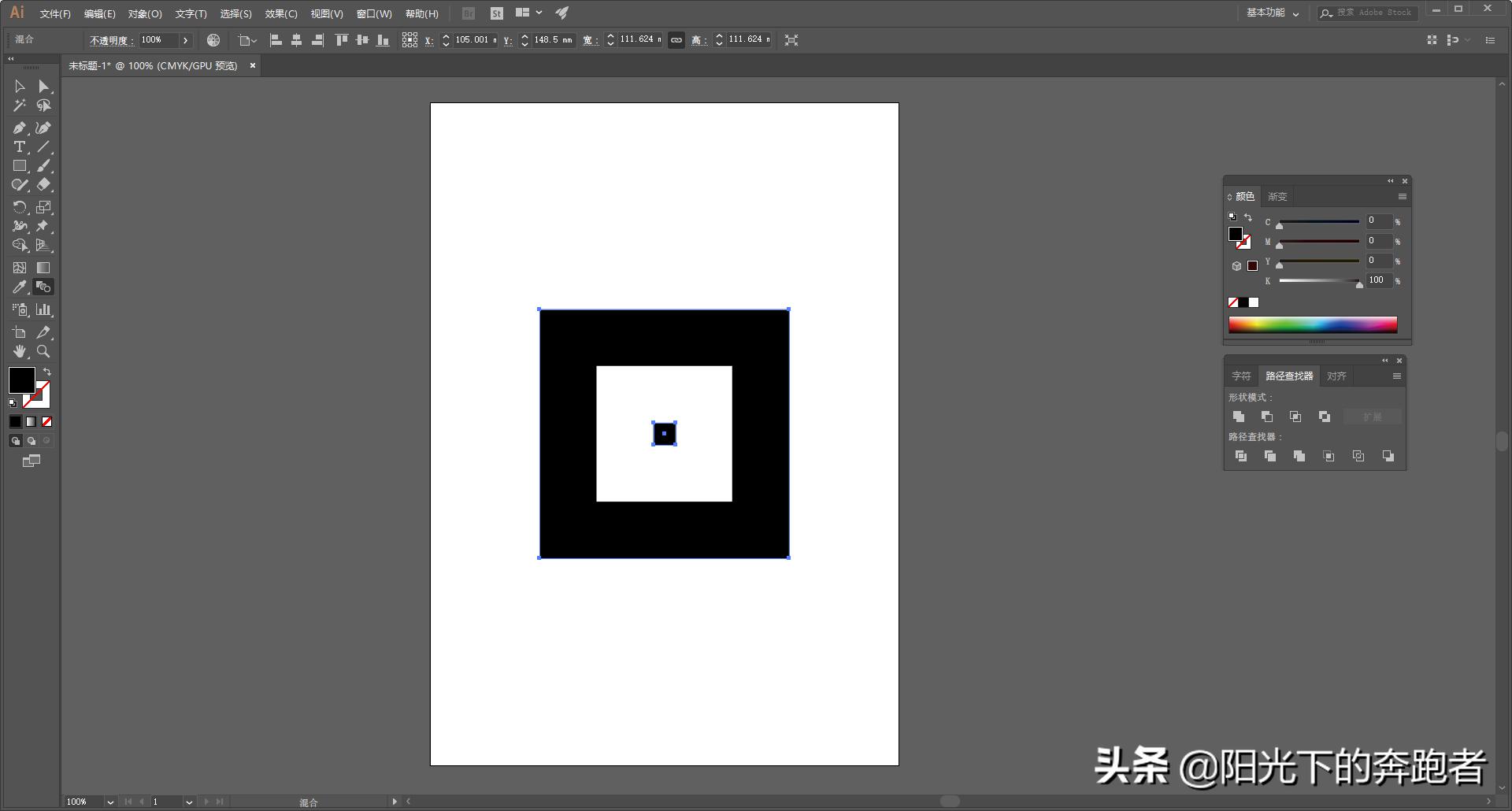Open Adobe Bridge via the Br button
The width and height of the screenshot is (1512, 811).
point(467,13)
